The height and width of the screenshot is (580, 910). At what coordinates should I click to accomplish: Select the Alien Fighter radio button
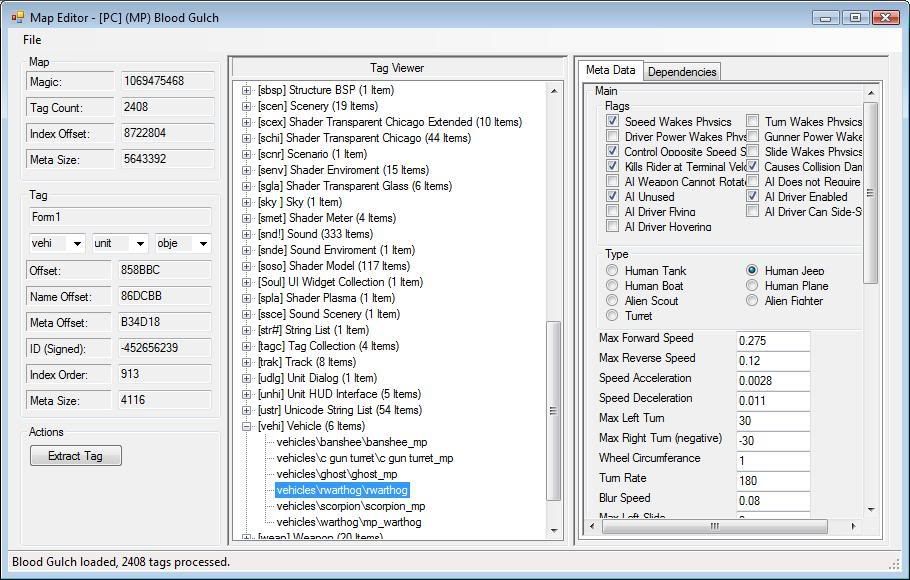point(752,301)
